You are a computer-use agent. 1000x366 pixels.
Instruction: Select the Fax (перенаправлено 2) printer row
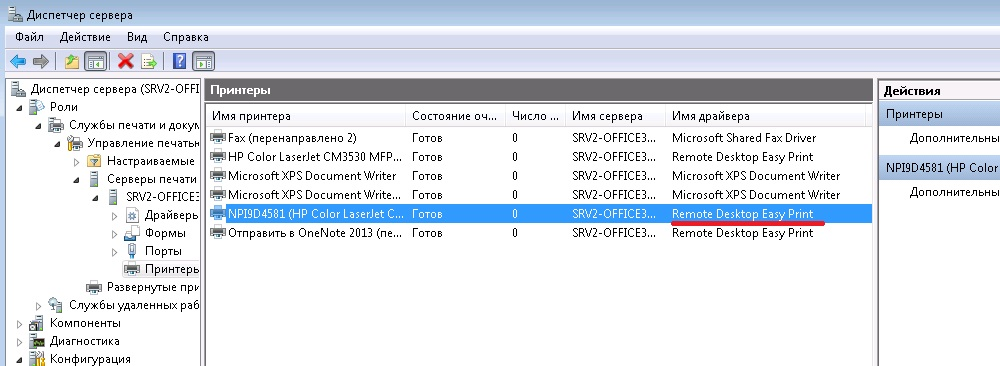coord(538,138)
